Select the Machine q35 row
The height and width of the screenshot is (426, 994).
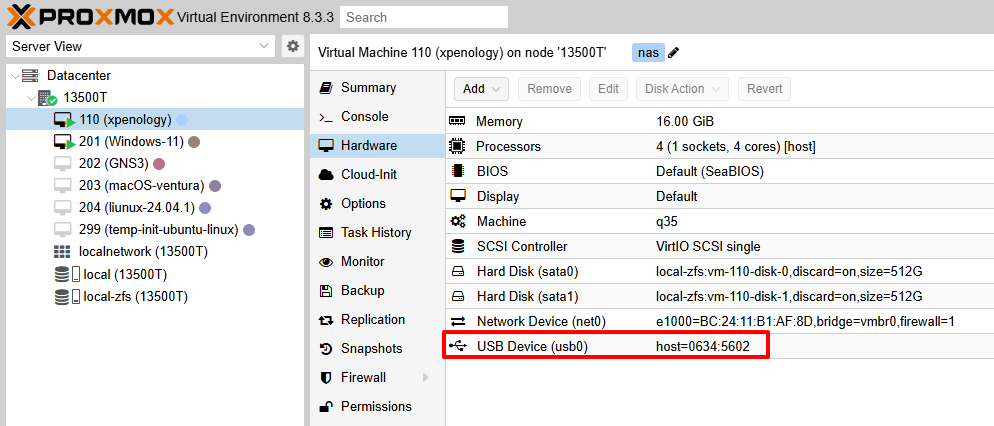720,221
